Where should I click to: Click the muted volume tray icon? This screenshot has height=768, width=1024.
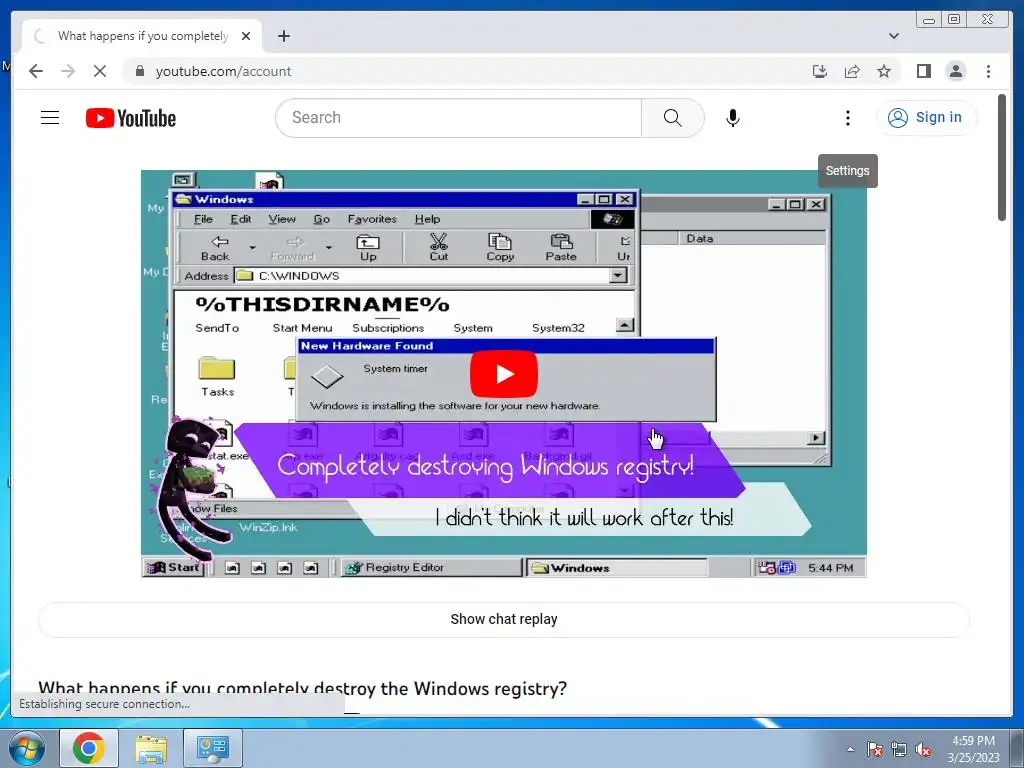(x=923, y=749)
